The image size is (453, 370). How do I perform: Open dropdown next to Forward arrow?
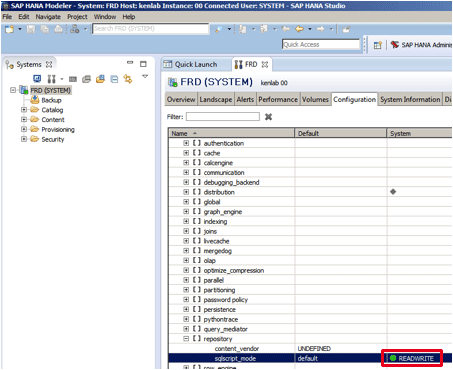click(331, 29)
